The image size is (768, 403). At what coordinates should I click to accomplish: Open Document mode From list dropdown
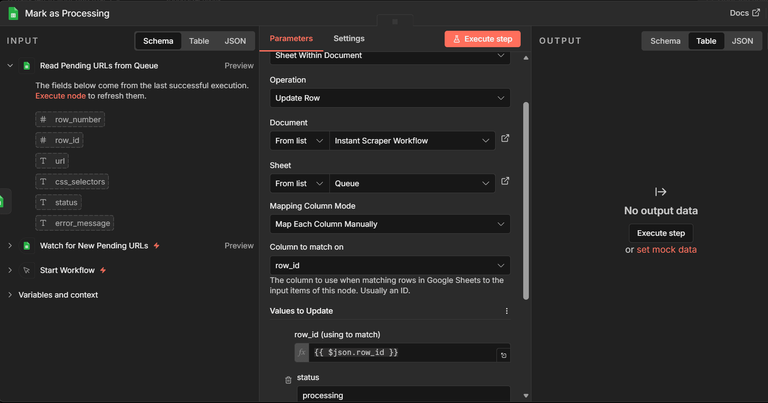click(x=299, y=141)
